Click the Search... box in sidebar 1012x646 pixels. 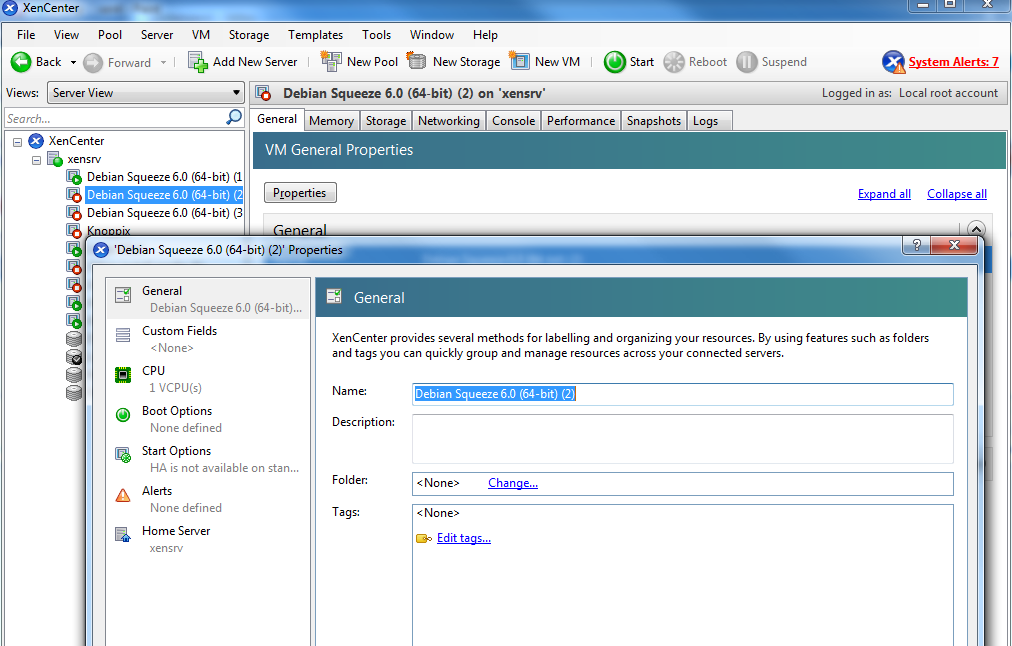tap(116, 118)
